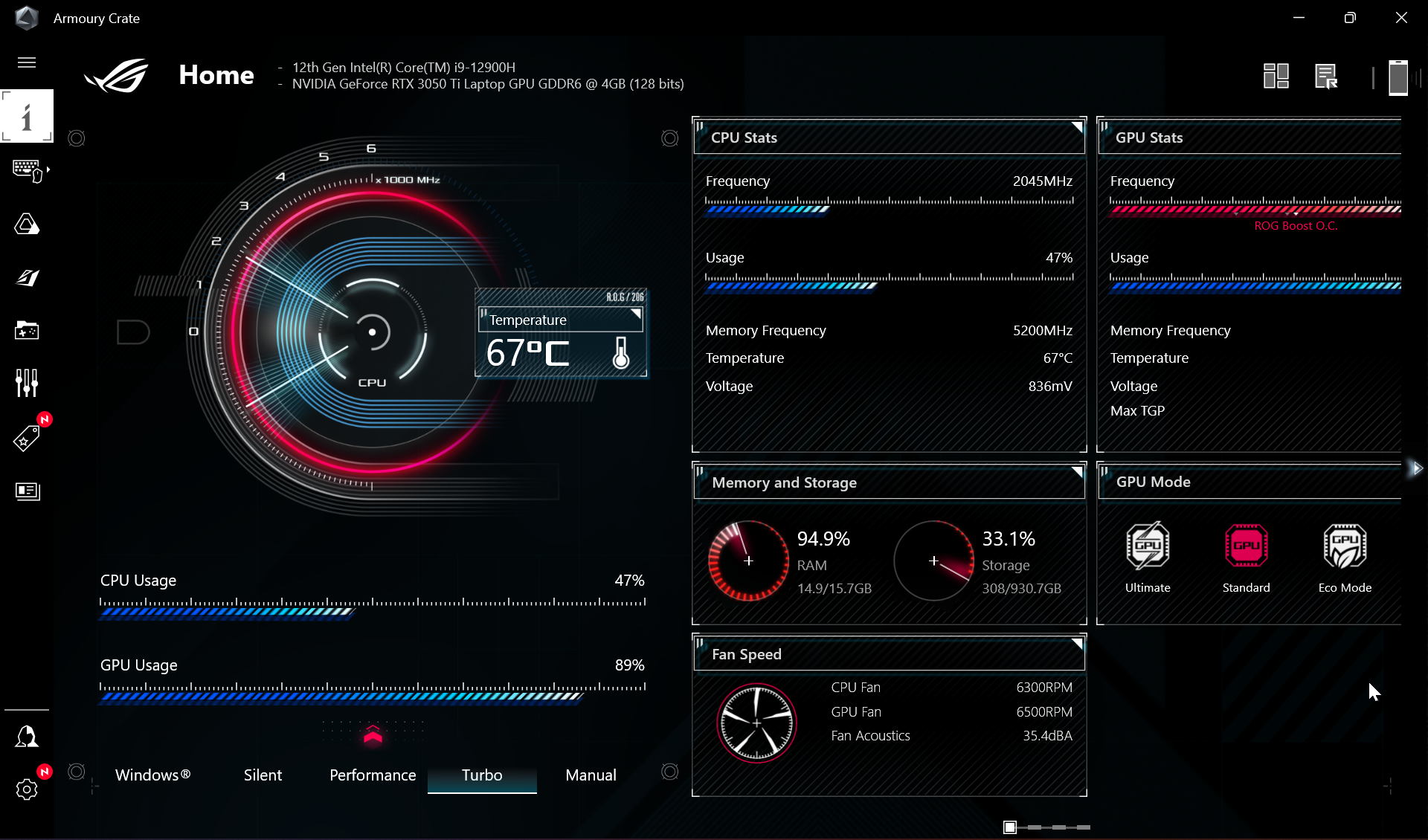Click the red up-chevron above modes
Viewport: 1428px width, 840px height.
pos(373,735)
